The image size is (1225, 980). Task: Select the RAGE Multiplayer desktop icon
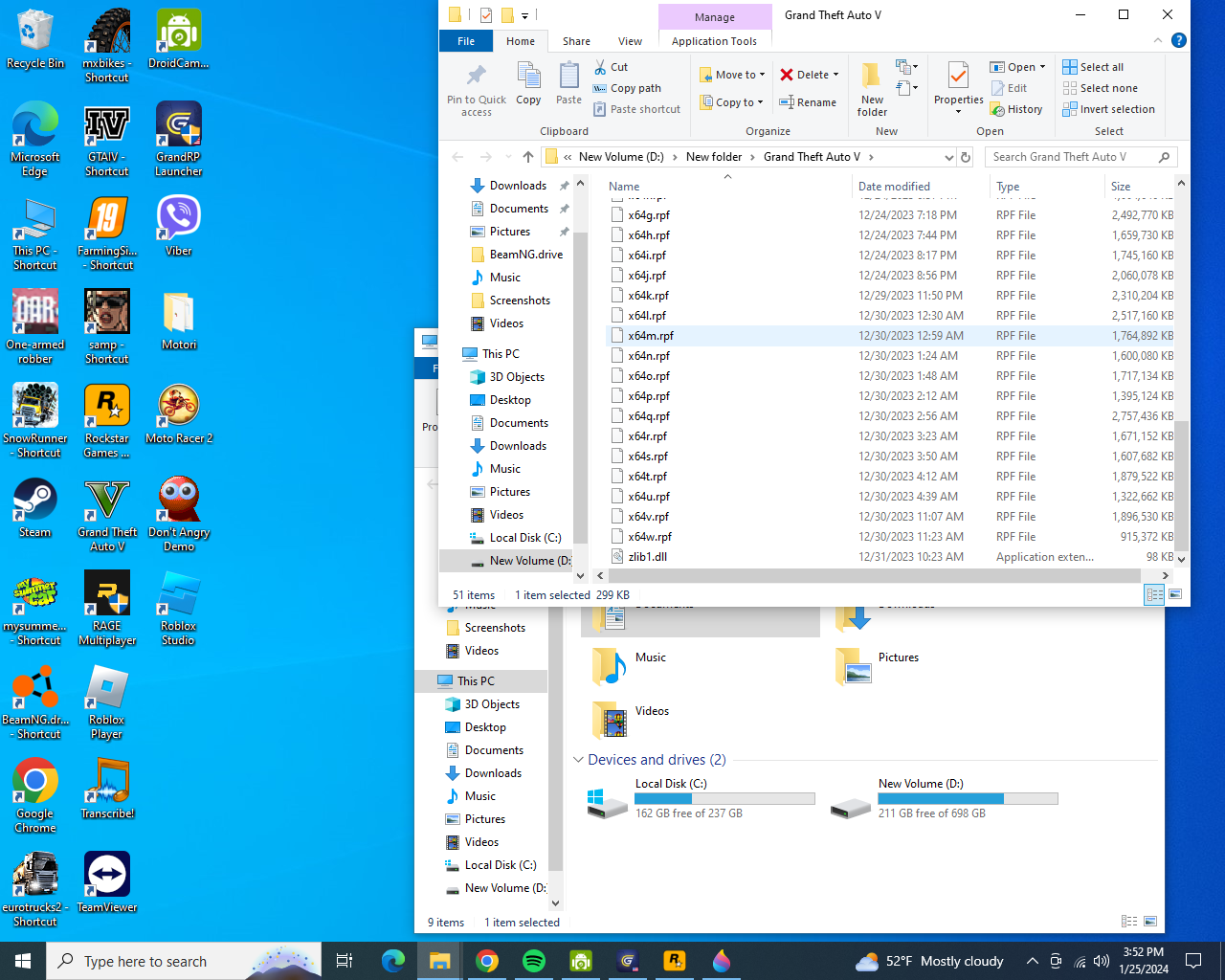tap(107, 609)
